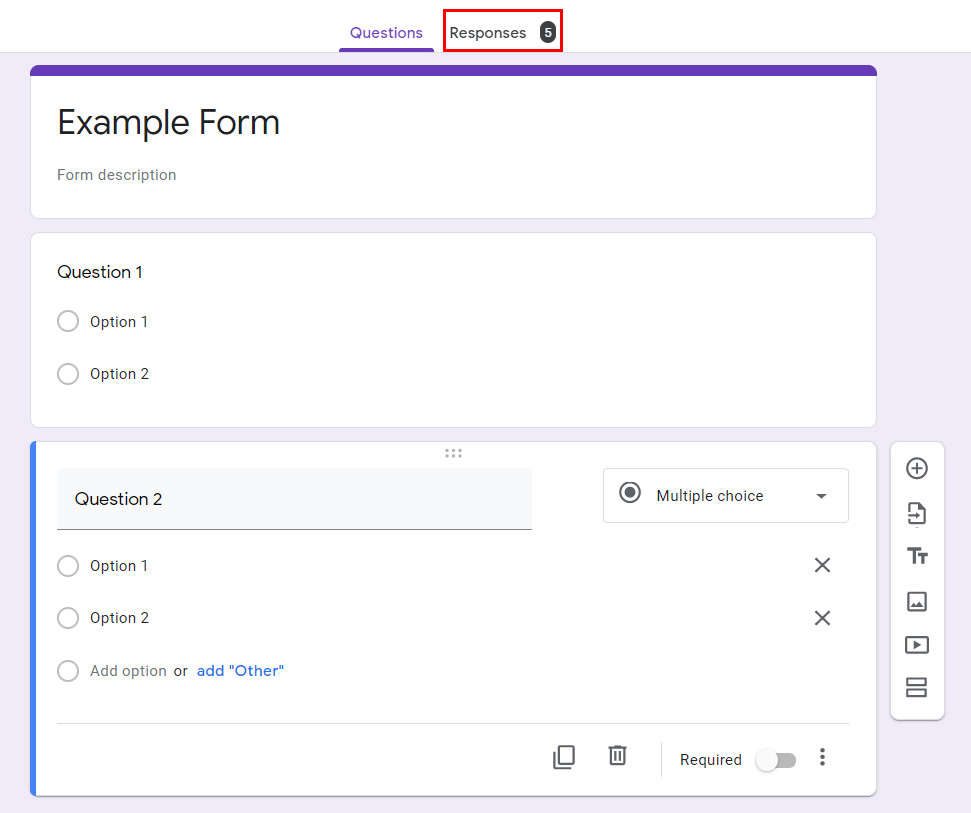Click the Add section icon
The image size is (971, 813).
pyautogui.click(x=917, y=687)
